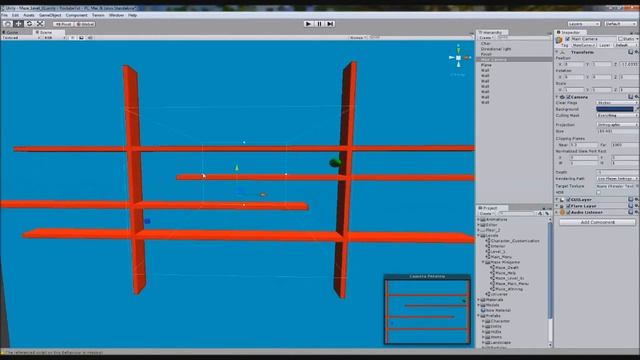Open Camera component help icon
Image resolution: width=640 pixels, height=360 pixels.
click(631, 97)
